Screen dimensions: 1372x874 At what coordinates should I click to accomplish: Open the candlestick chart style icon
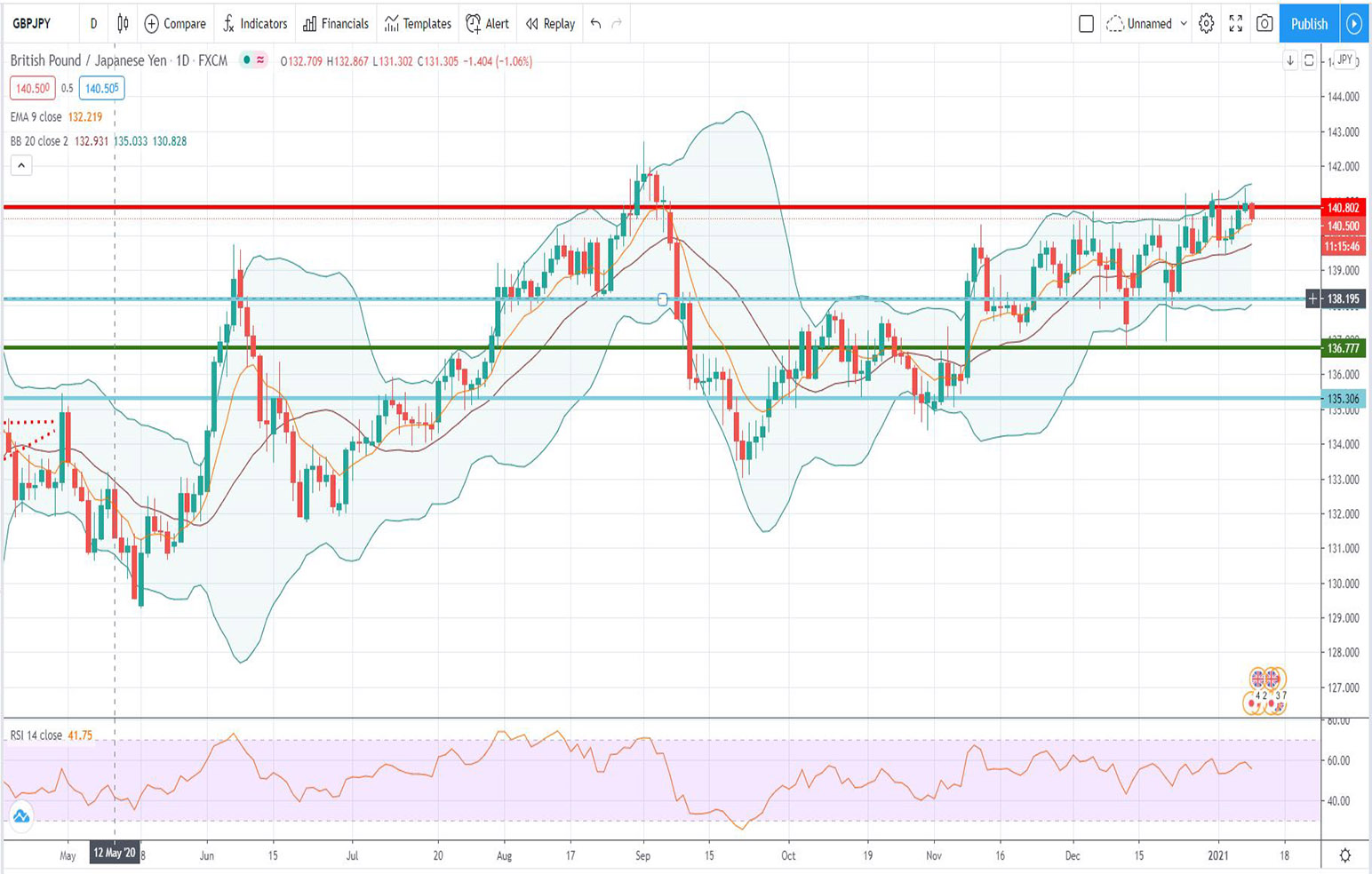pos(122,24)
